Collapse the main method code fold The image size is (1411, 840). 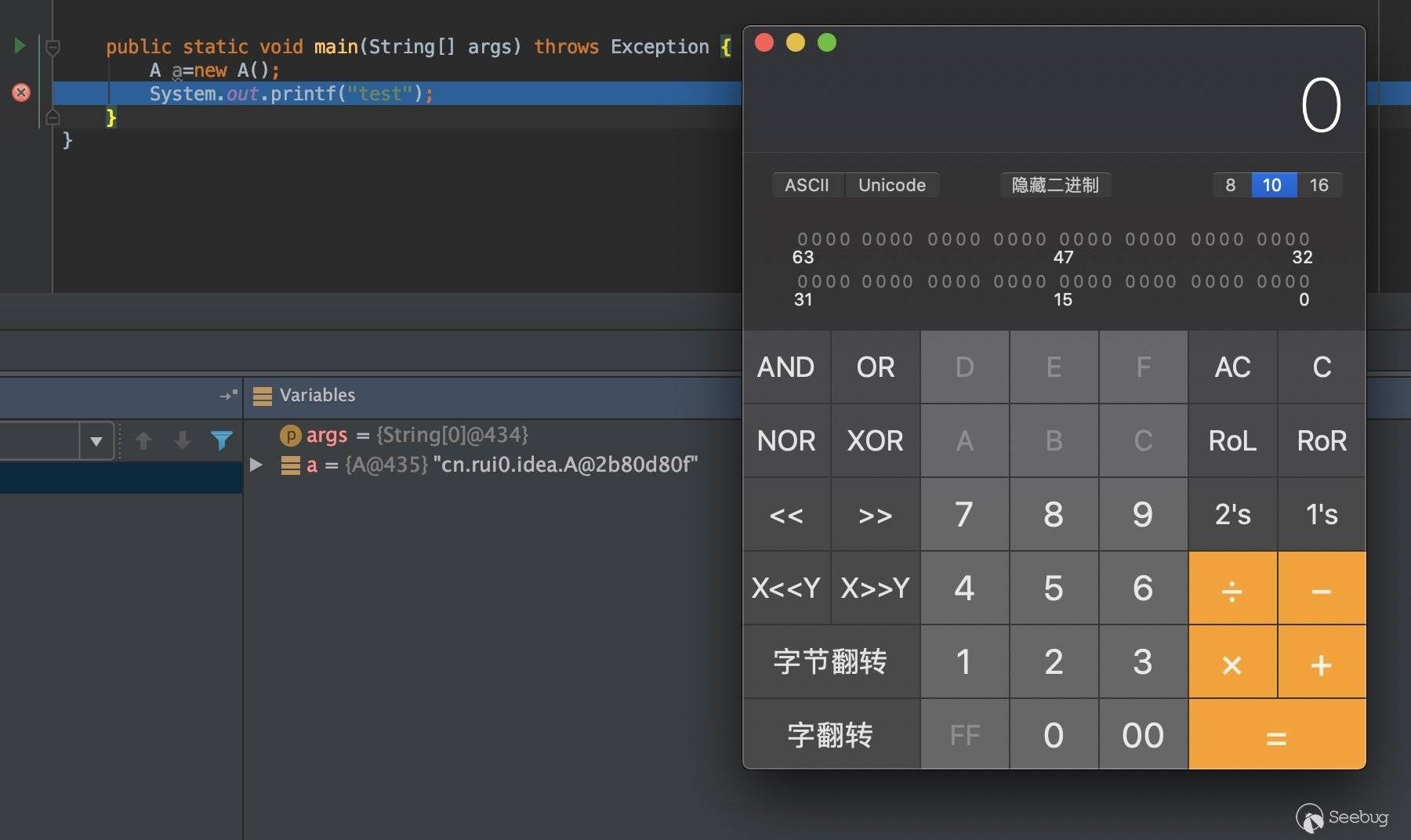53,48
